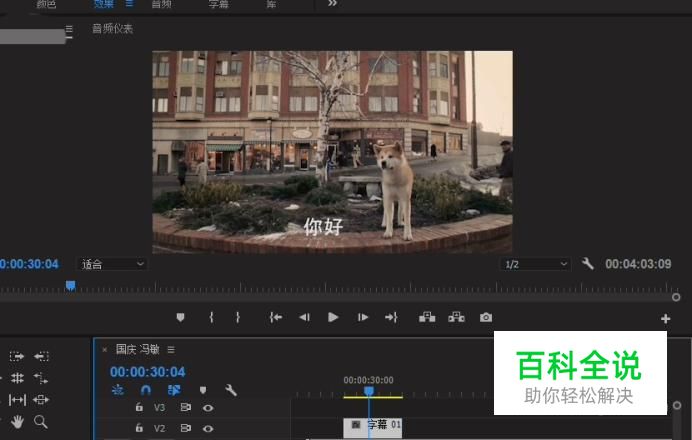This screenshot has width=692, height=440.
Task: Step back one frame
Action: pyautogui.click(x=305, y=317)
